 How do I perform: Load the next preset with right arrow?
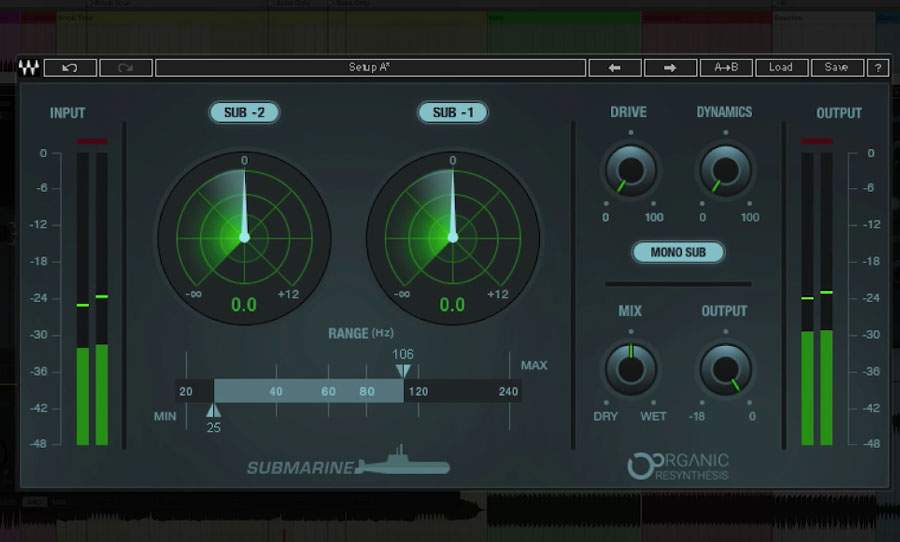pyautogui.click(x=670, y=68)
